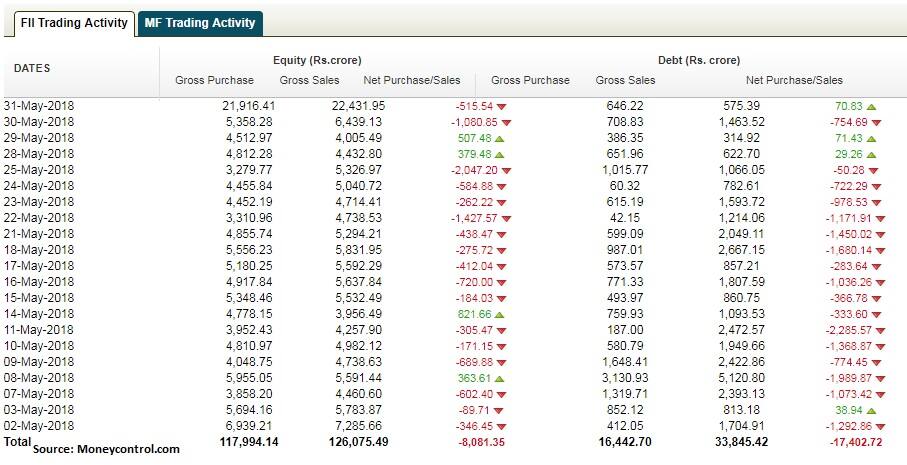The width and height of the screenshot is (907, 465).
Task: Click the Source: Moneycontrol.com text
Action: [x=106, y=450]
